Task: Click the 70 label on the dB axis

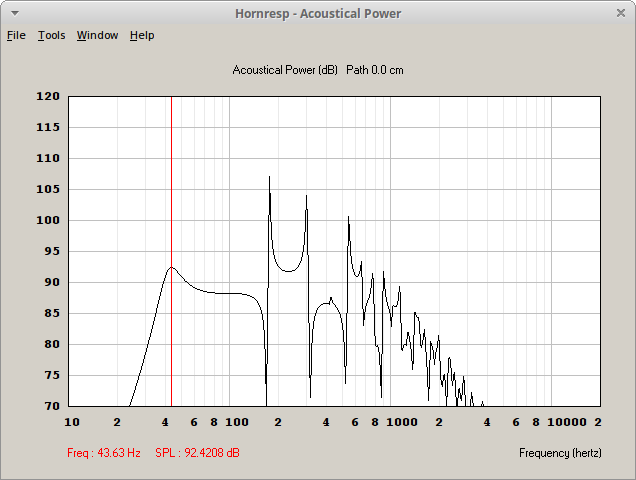Action: point(52,406)
